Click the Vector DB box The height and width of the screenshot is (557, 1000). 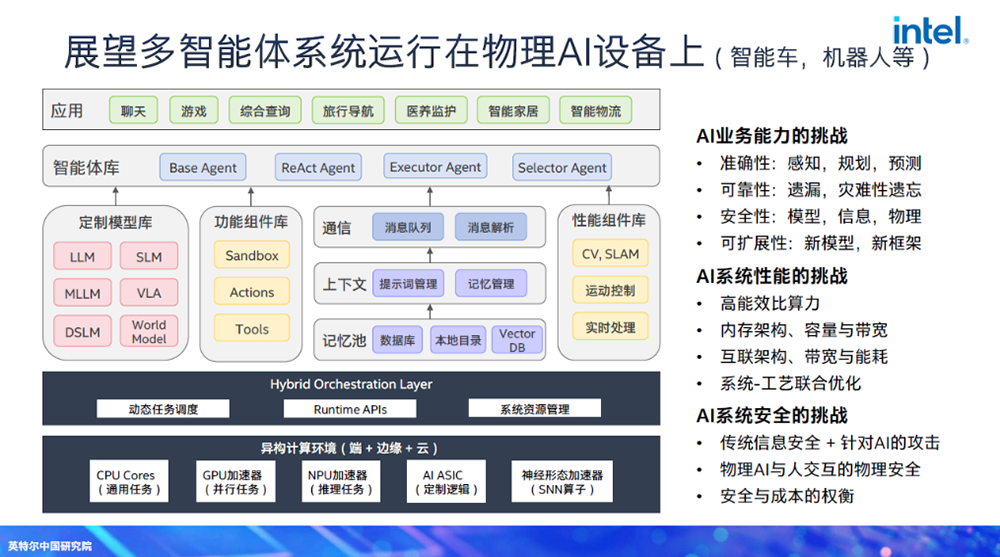click(517, 340)
